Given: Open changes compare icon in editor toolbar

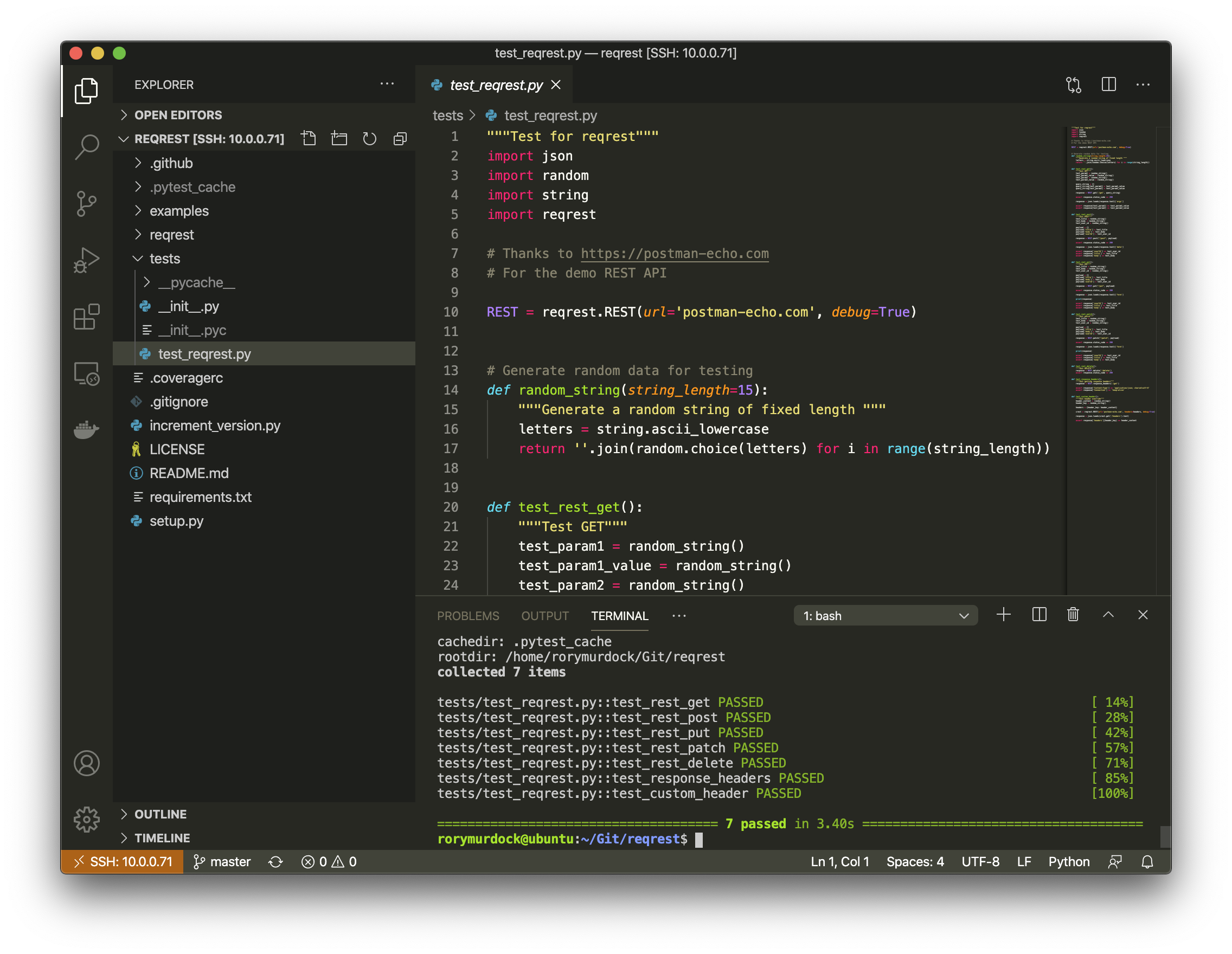Looking at the screenshot, I should (x=1074, y=85).
